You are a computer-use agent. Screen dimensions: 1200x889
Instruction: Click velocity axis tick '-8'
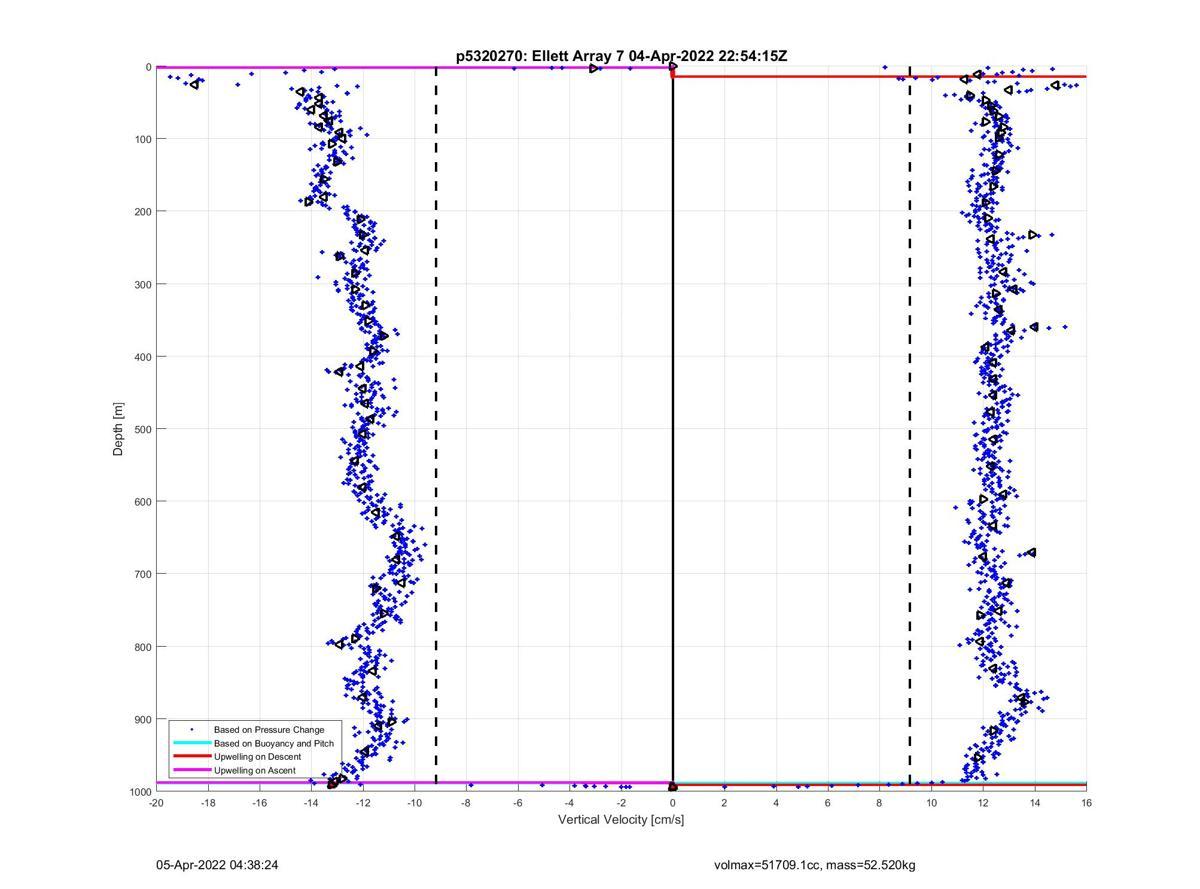tap(466, 803)
